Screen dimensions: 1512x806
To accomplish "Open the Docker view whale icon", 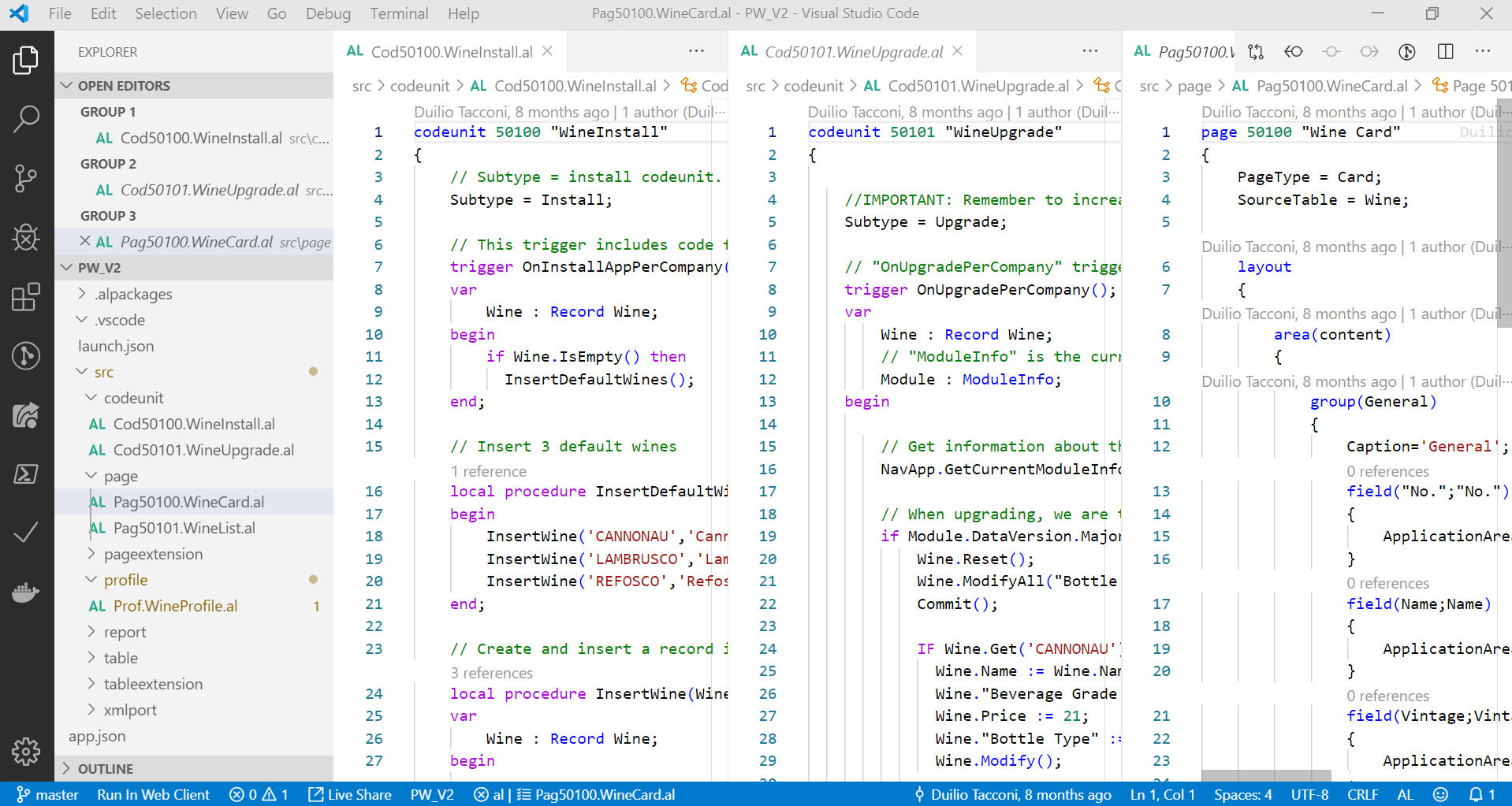I will tap(26, 592).
